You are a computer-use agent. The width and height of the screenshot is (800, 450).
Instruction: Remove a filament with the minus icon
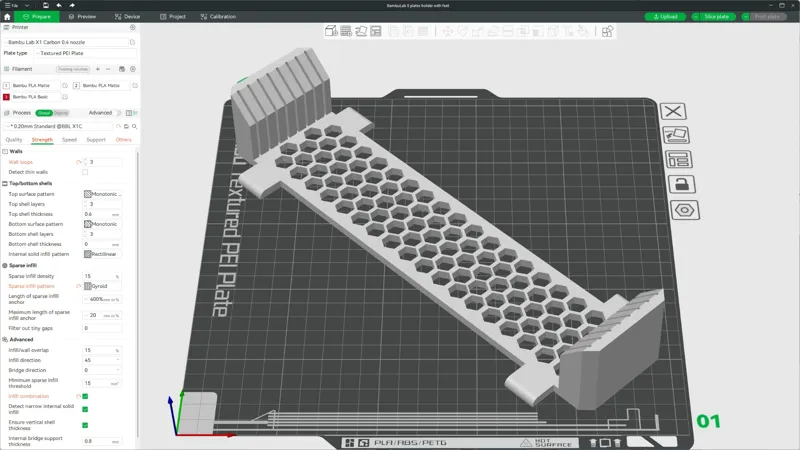(108, 69)
